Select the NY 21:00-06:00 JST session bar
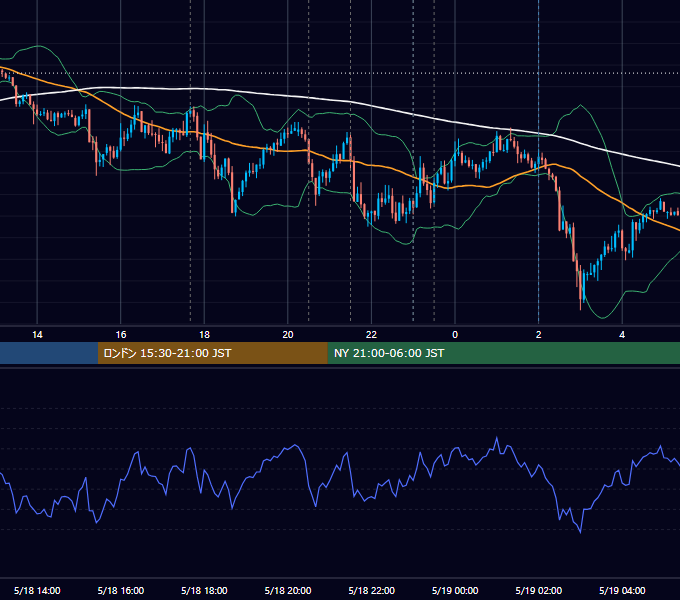Image resolution: width=680 pixels, height=600 pixels. coord(503,353)
